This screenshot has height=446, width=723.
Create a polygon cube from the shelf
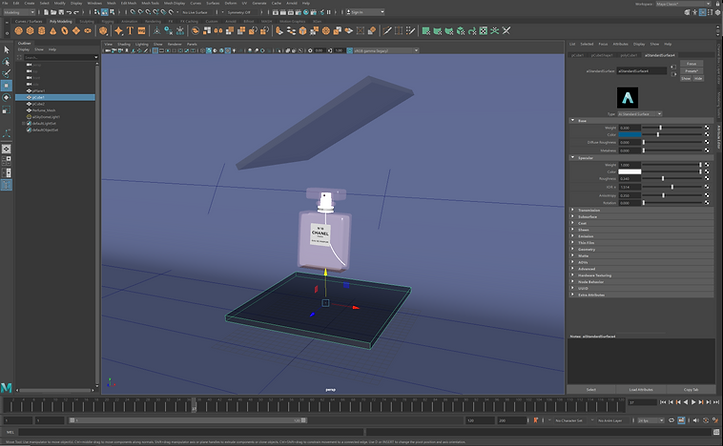click(30, 31)
